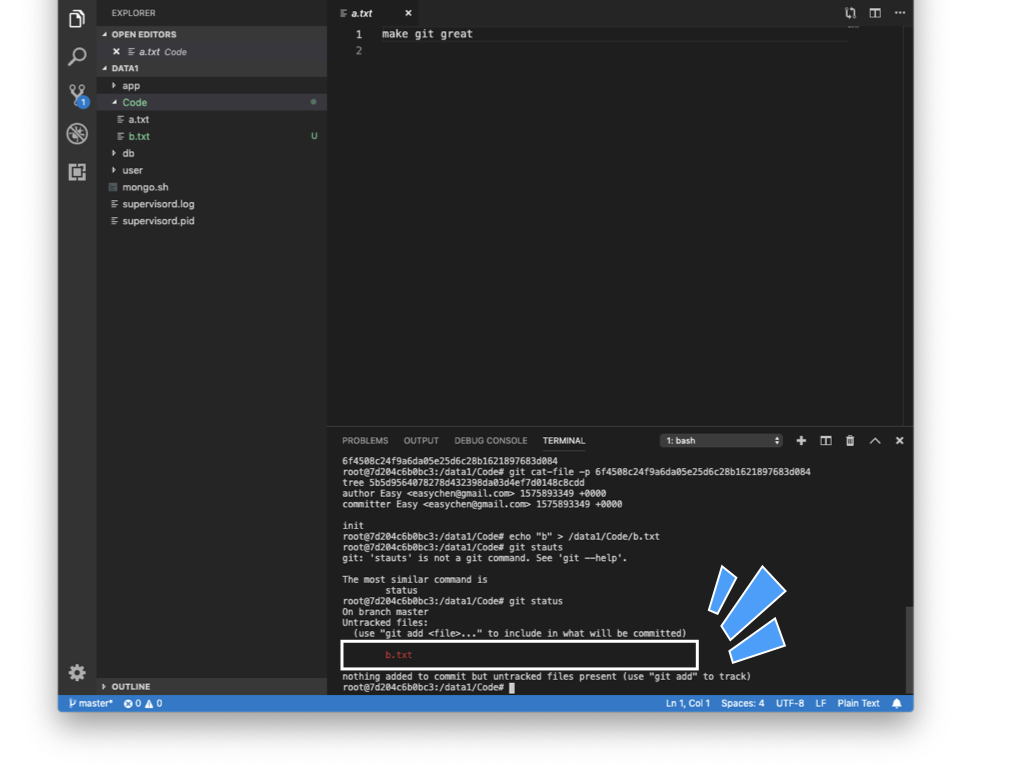
Task: Collapse the Code folder
Action: point(134,103)
